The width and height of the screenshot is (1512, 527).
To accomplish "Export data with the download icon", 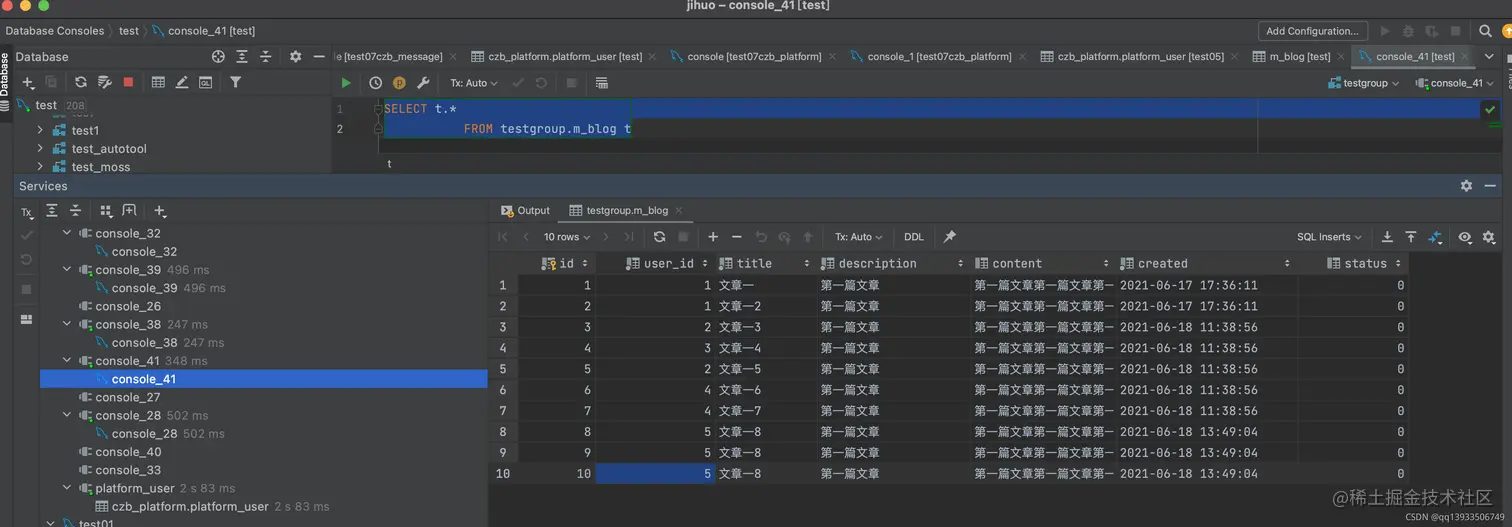I will coord(1387,237).
